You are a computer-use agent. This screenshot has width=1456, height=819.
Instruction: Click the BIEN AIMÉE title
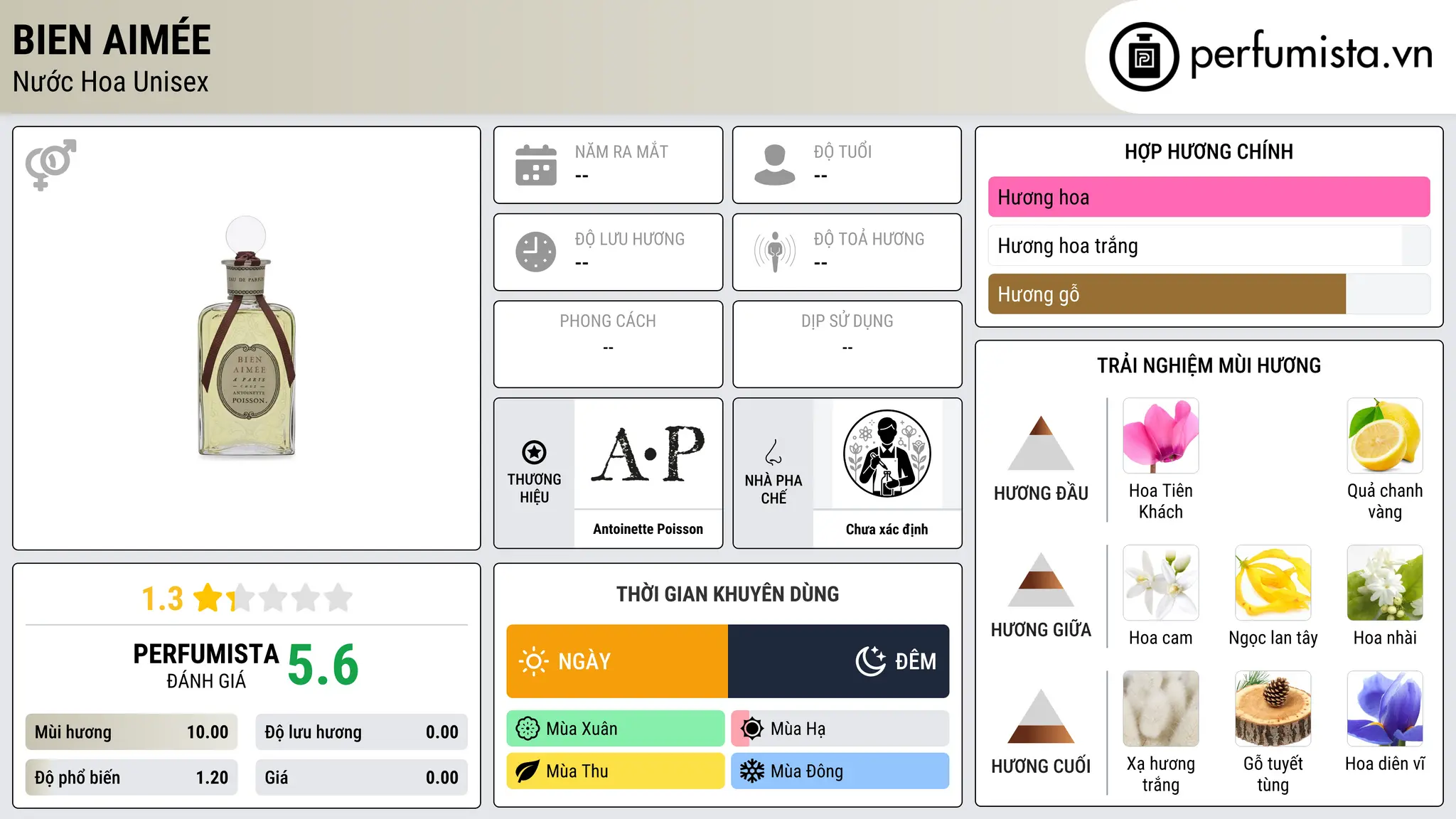[112, 40]
